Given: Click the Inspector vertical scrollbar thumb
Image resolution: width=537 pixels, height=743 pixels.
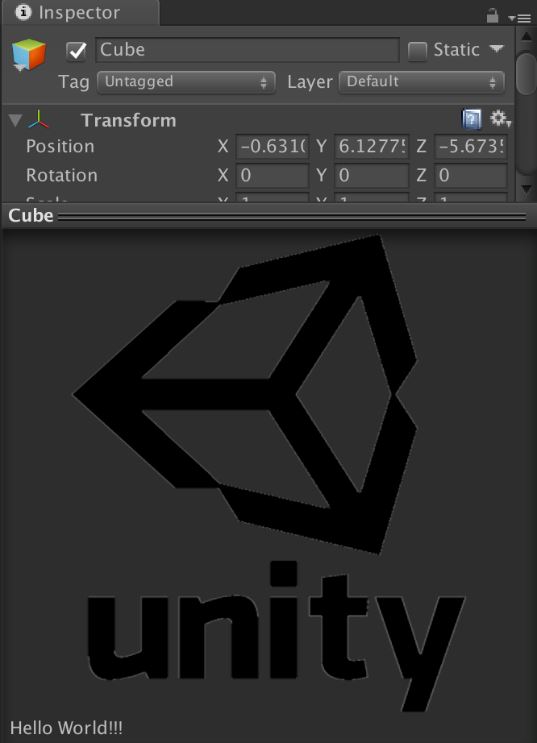Looking at the screenshot, I should (526, 73).
